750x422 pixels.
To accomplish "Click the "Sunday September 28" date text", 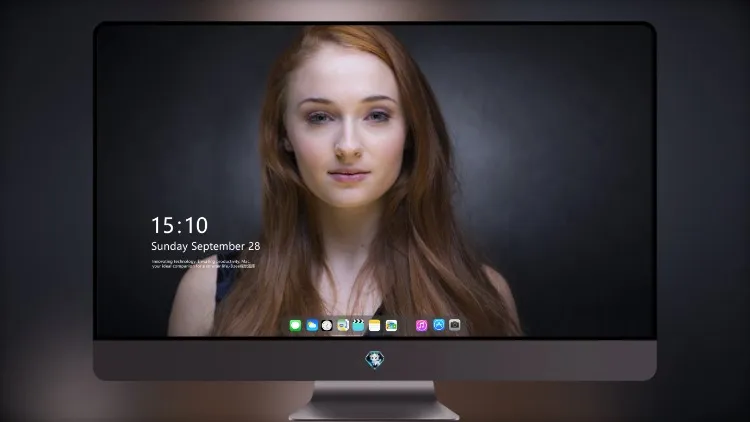I will point(206,246).
